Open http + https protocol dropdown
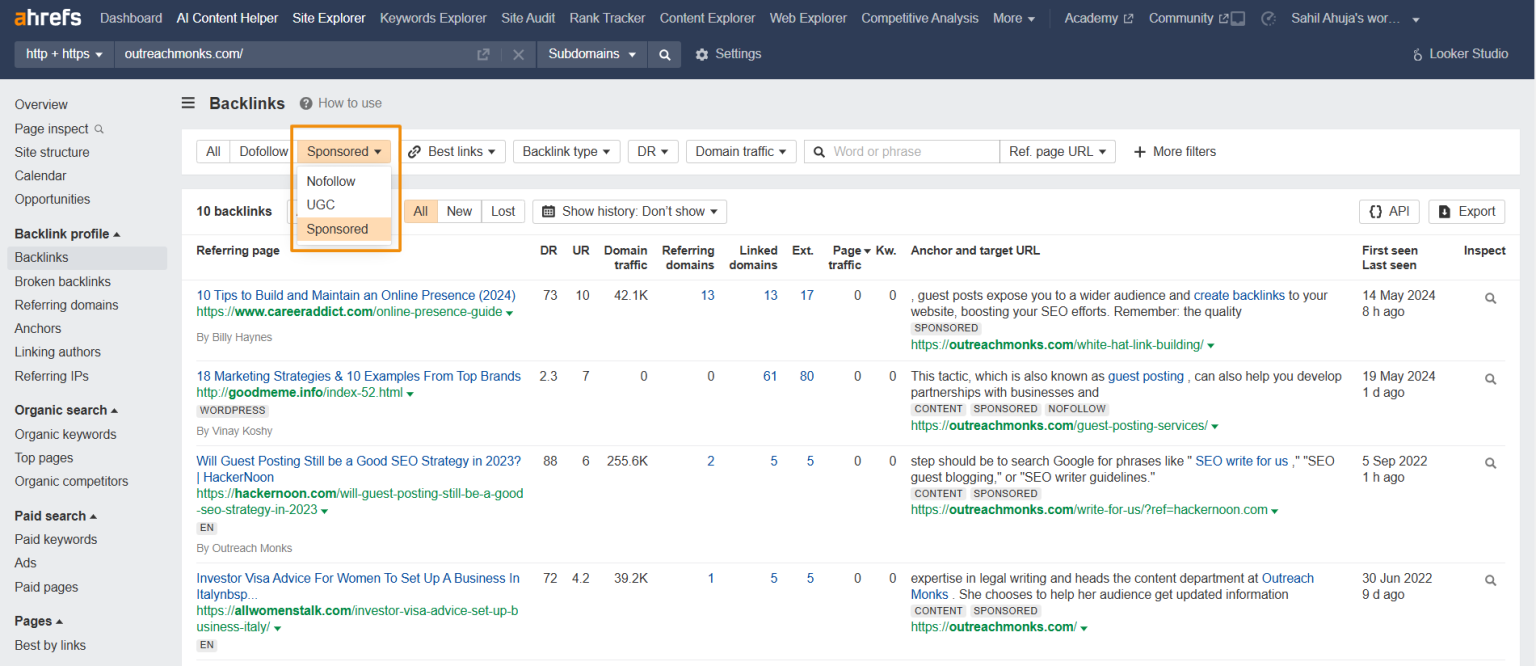Viewport: 1536px width, 666px height. tap(64, 54)
